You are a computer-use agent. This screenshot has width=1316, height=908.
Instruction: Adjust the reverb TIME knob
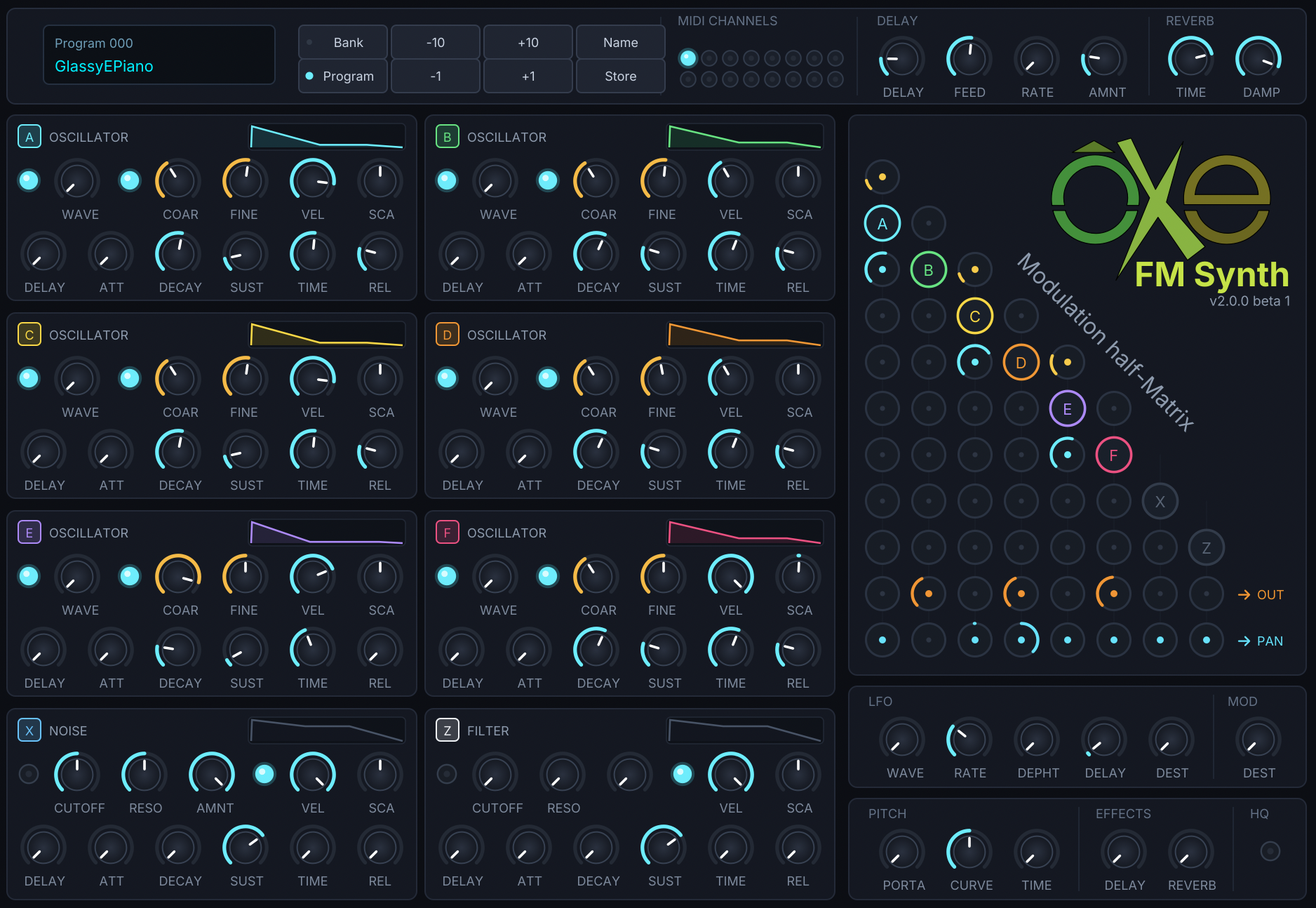click(x=1191, y=58)
